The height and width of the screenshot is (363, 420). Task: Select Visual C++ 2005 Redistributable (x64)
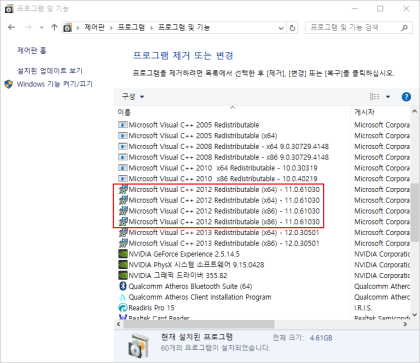[203, 136]
